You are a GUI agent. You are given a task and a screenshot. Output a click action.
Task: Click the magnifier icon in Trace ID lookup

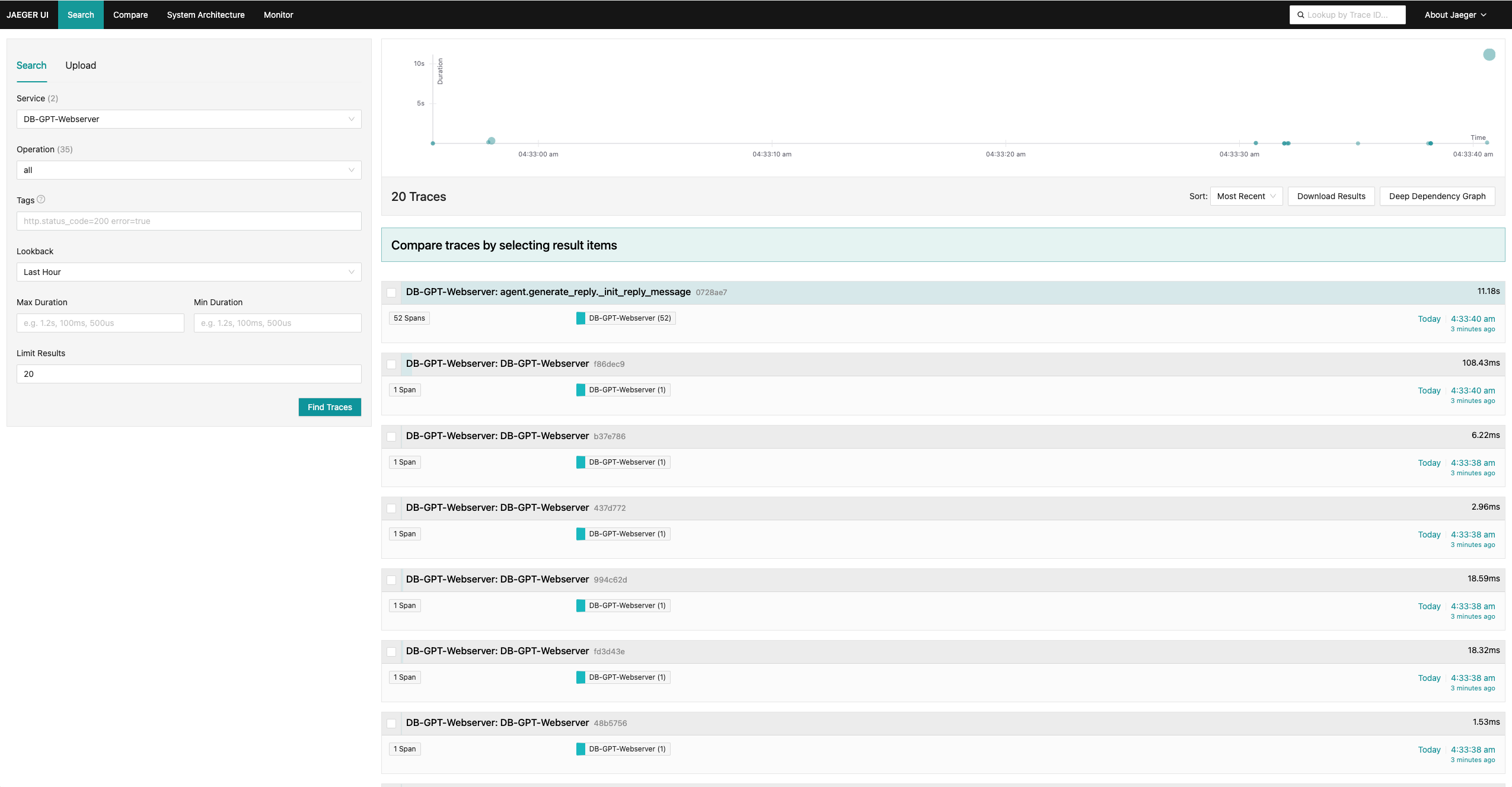(x=1300, y=15)
